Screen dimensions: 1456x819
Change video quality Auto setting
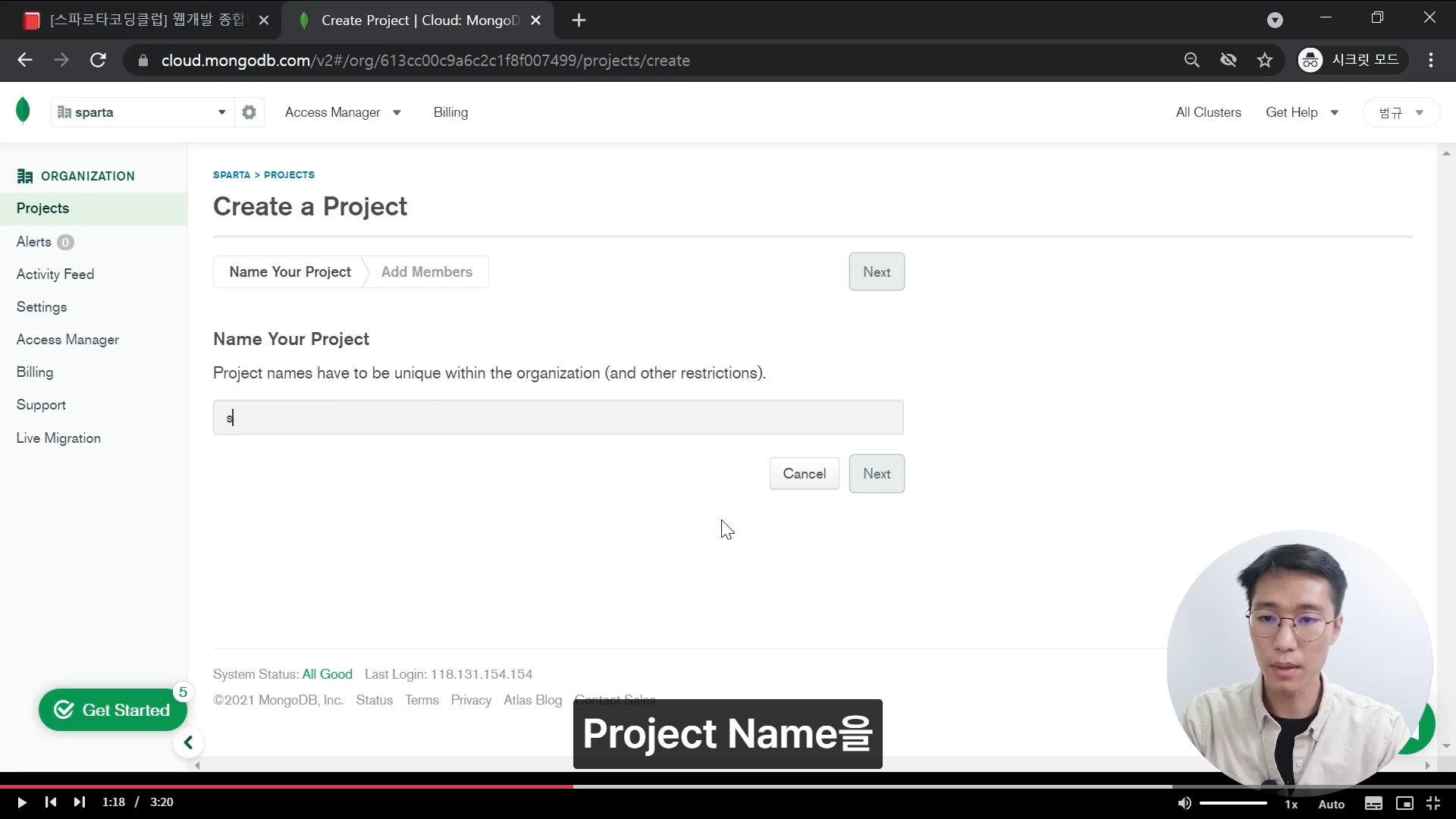click(x=1332, y=804)
